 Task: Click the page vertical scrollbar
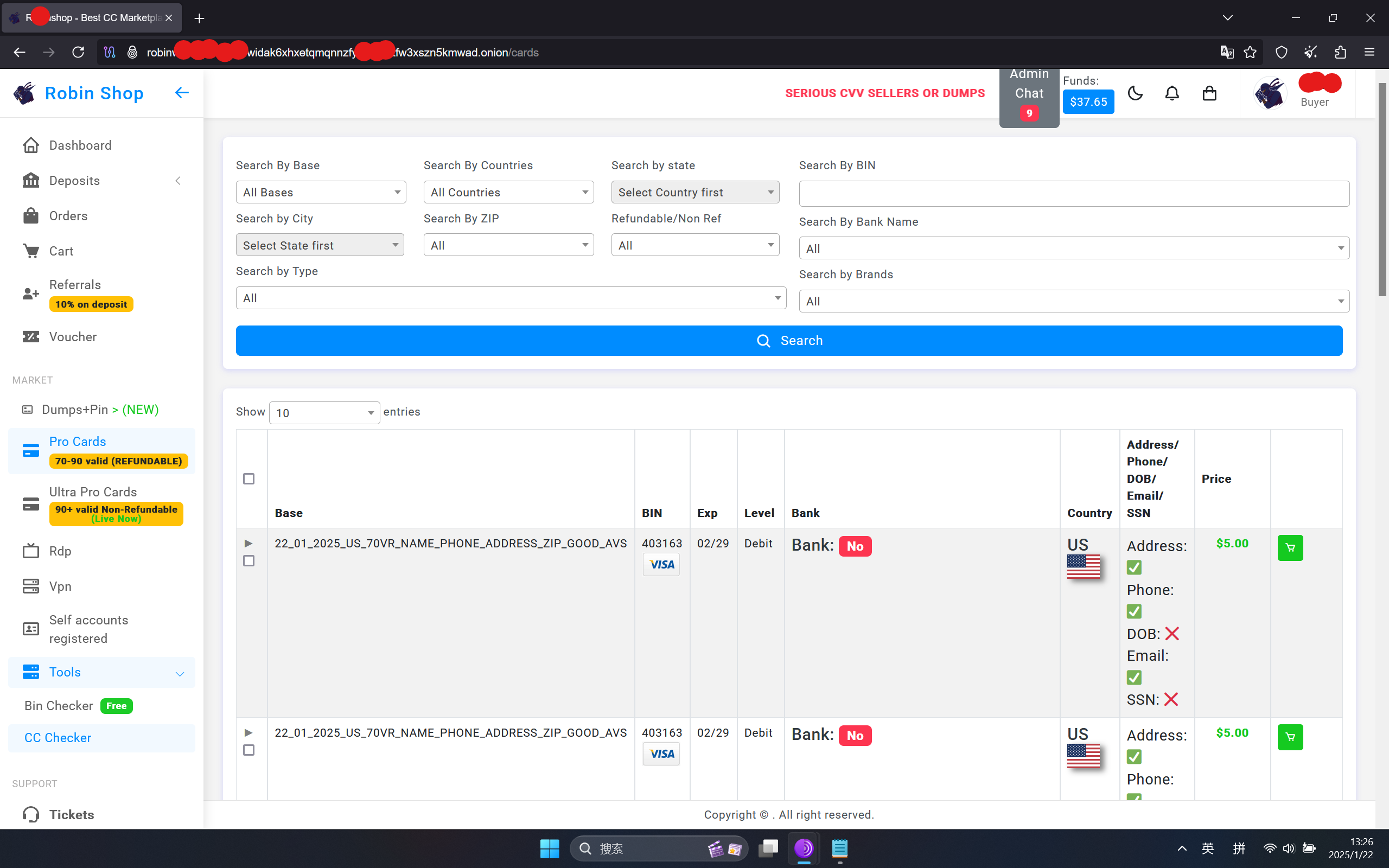coord(1382,189)
